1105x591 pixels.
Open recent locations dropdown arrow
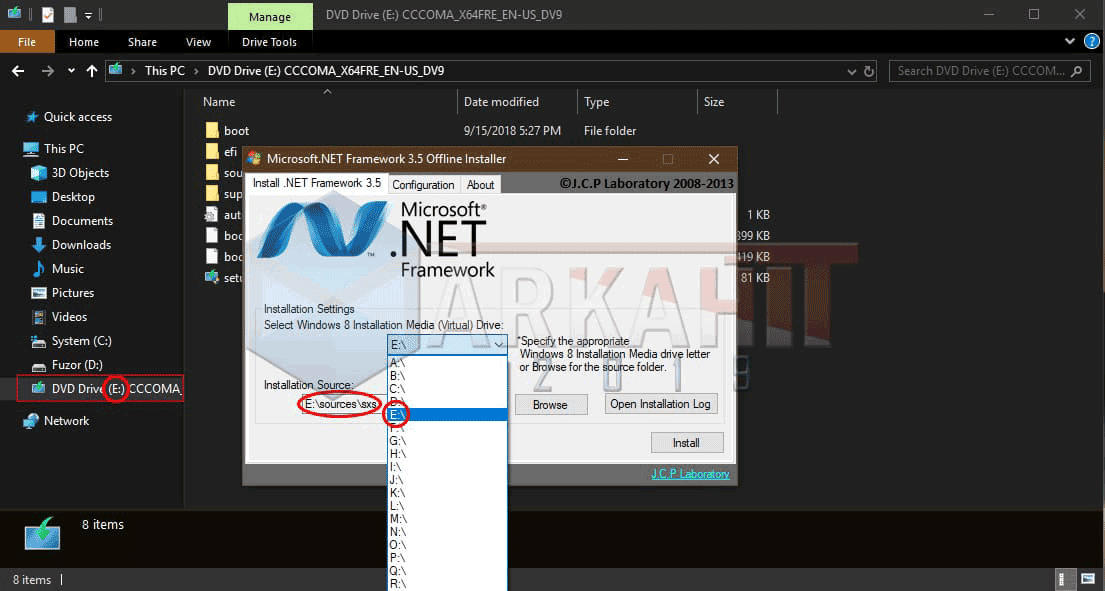pyautogui.click(x=71, y=71)
